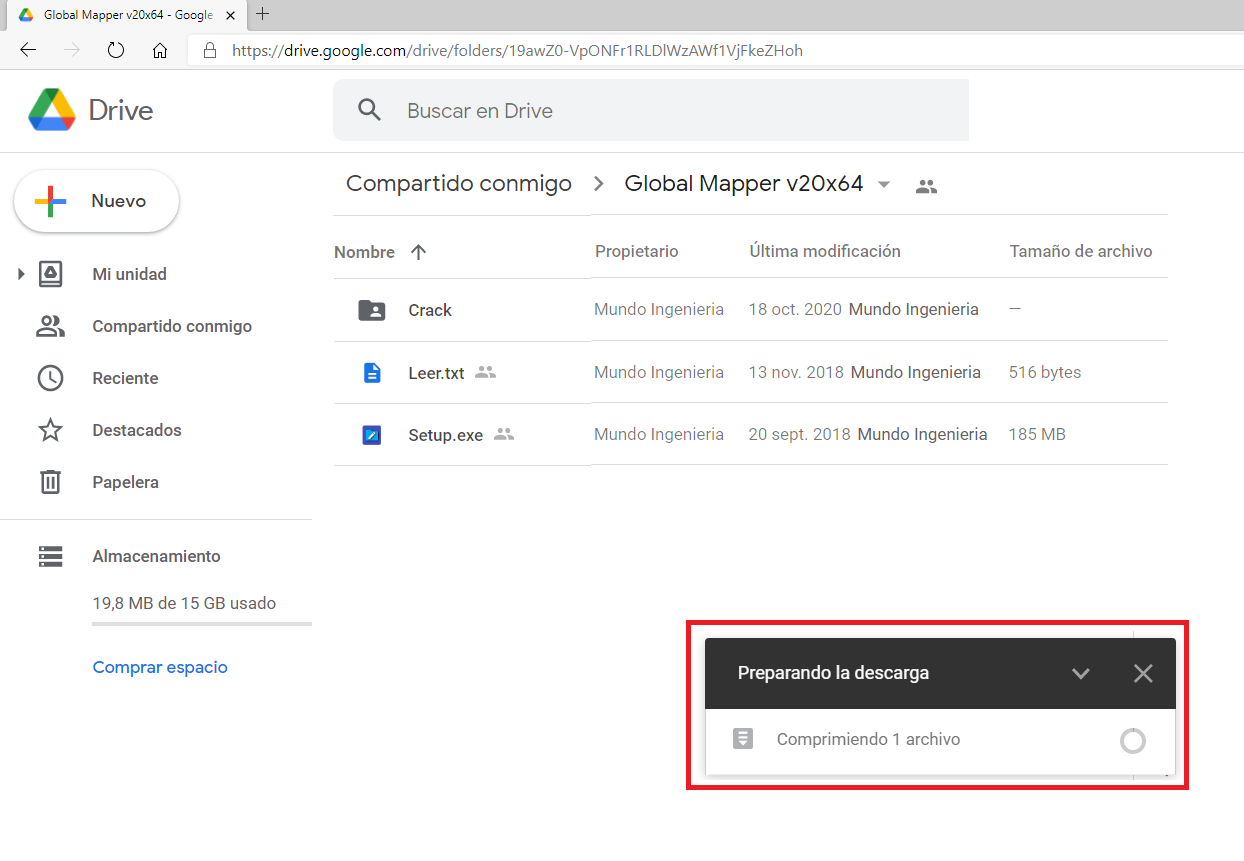
Task: Reload the page with refresh icon
Action: click(116, 50)
